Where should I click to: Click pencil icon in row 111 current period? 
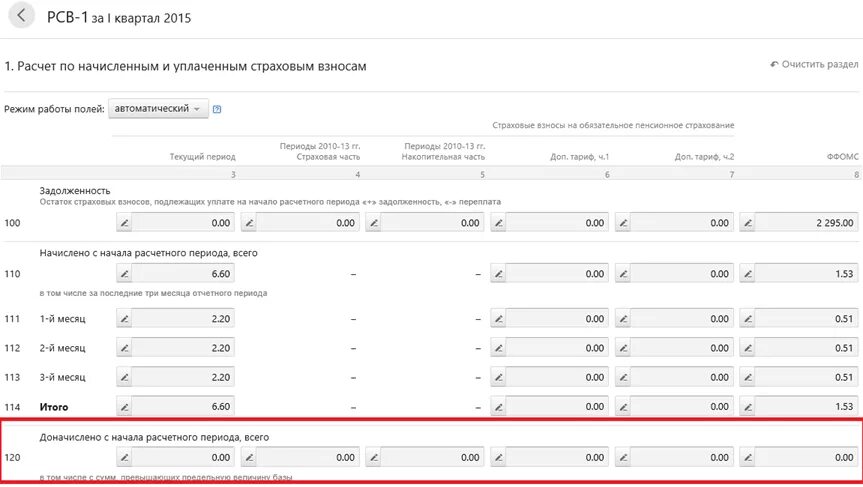click(125, 319)
